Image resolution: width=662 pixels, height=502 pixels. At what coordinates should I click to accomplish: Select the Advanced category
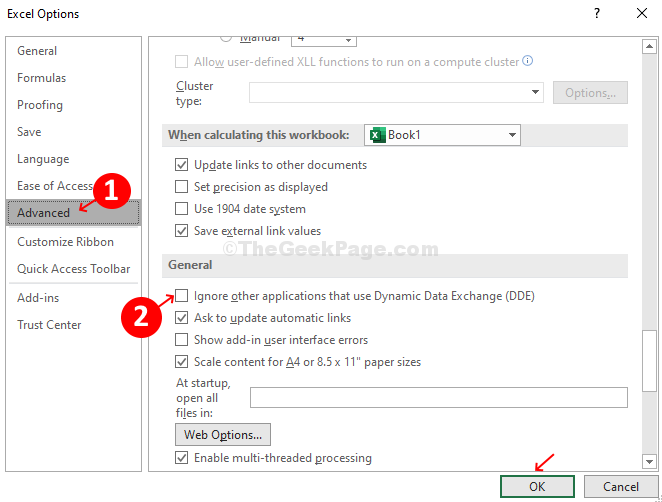[x=73, y=213]
